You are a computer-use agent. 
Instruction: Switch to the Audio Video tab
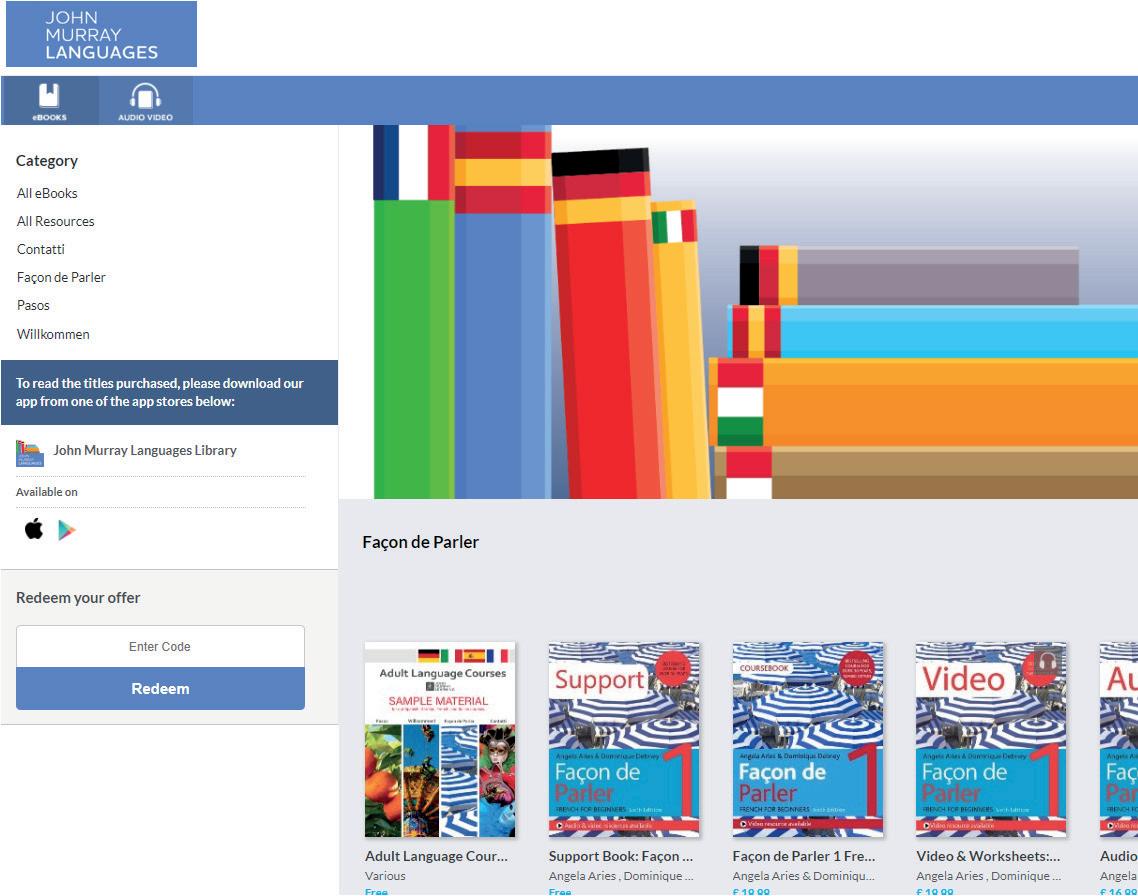145,101
